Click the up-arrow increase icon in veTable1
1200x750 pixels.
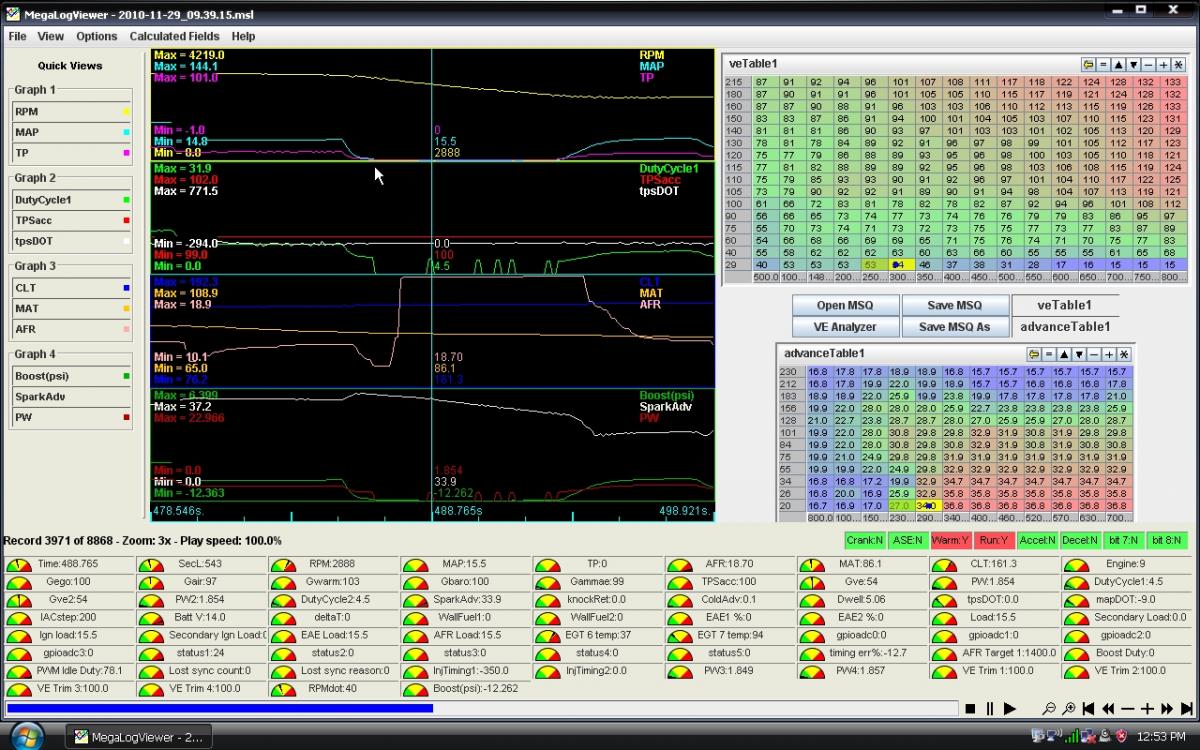click(1119, 64)
